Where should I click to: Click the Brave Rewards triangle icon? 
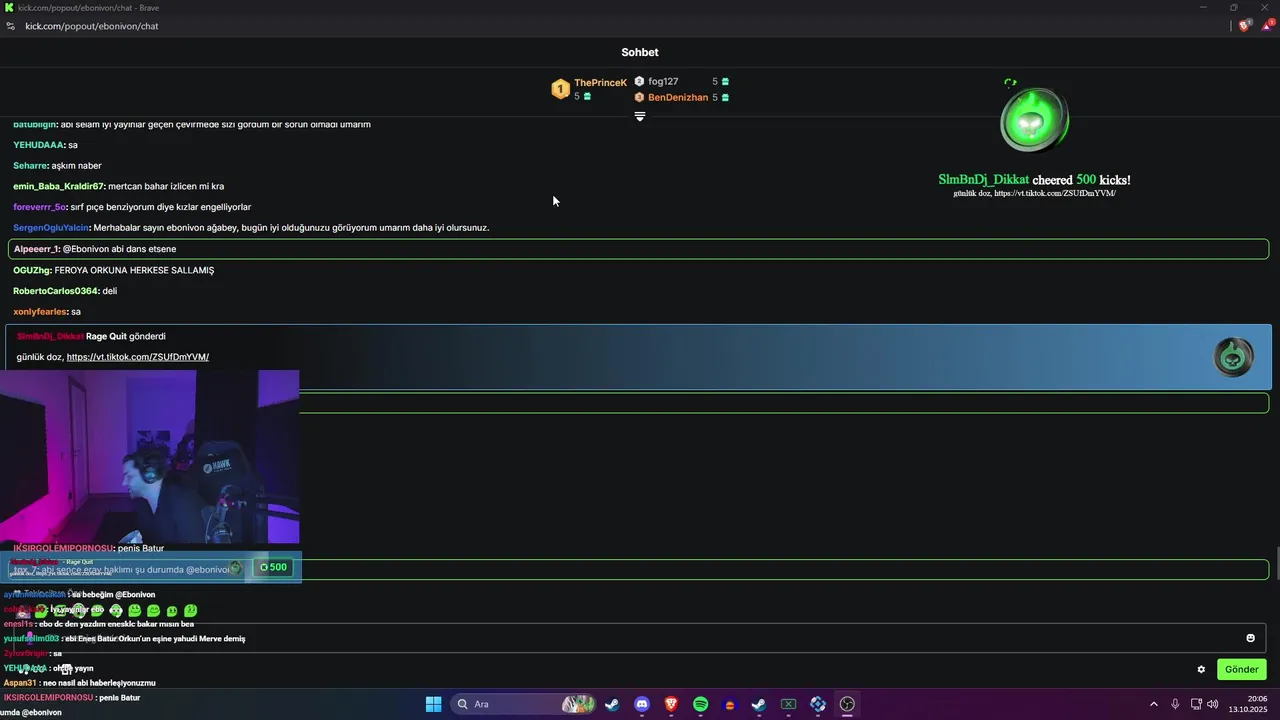[1267, 26]
